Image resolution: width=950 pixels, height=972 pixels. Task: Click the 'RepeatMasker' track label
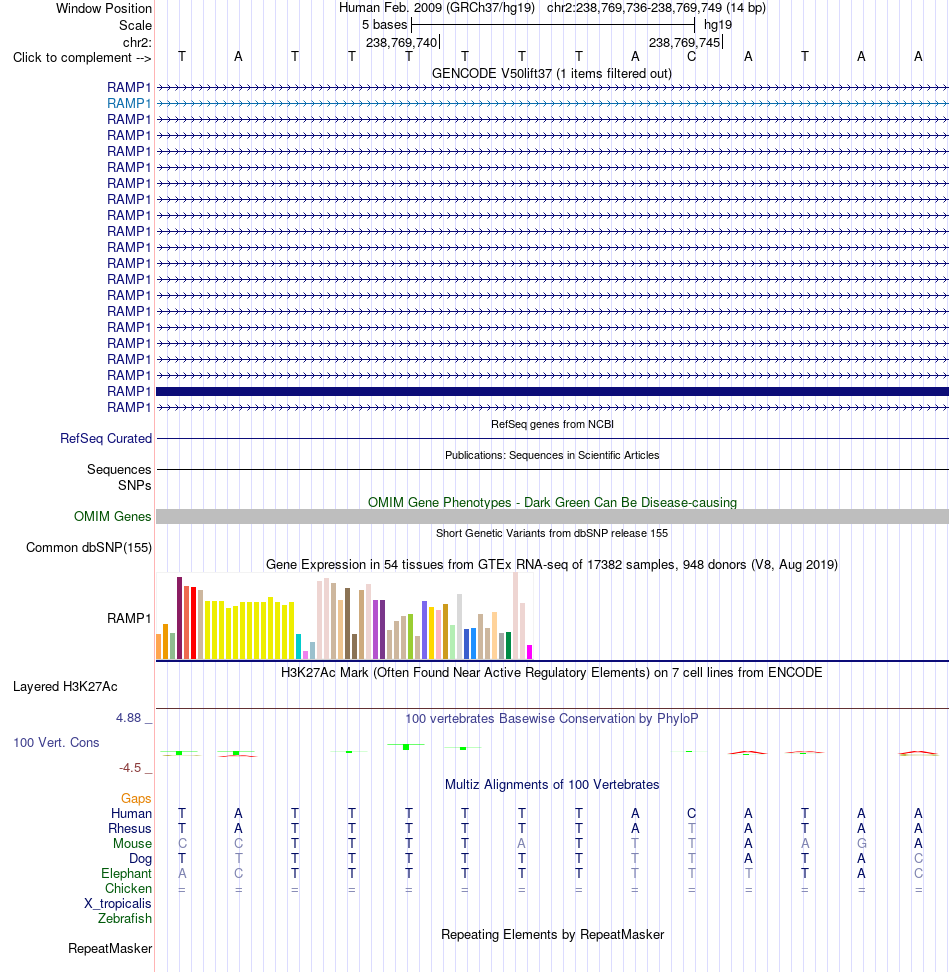110,948
